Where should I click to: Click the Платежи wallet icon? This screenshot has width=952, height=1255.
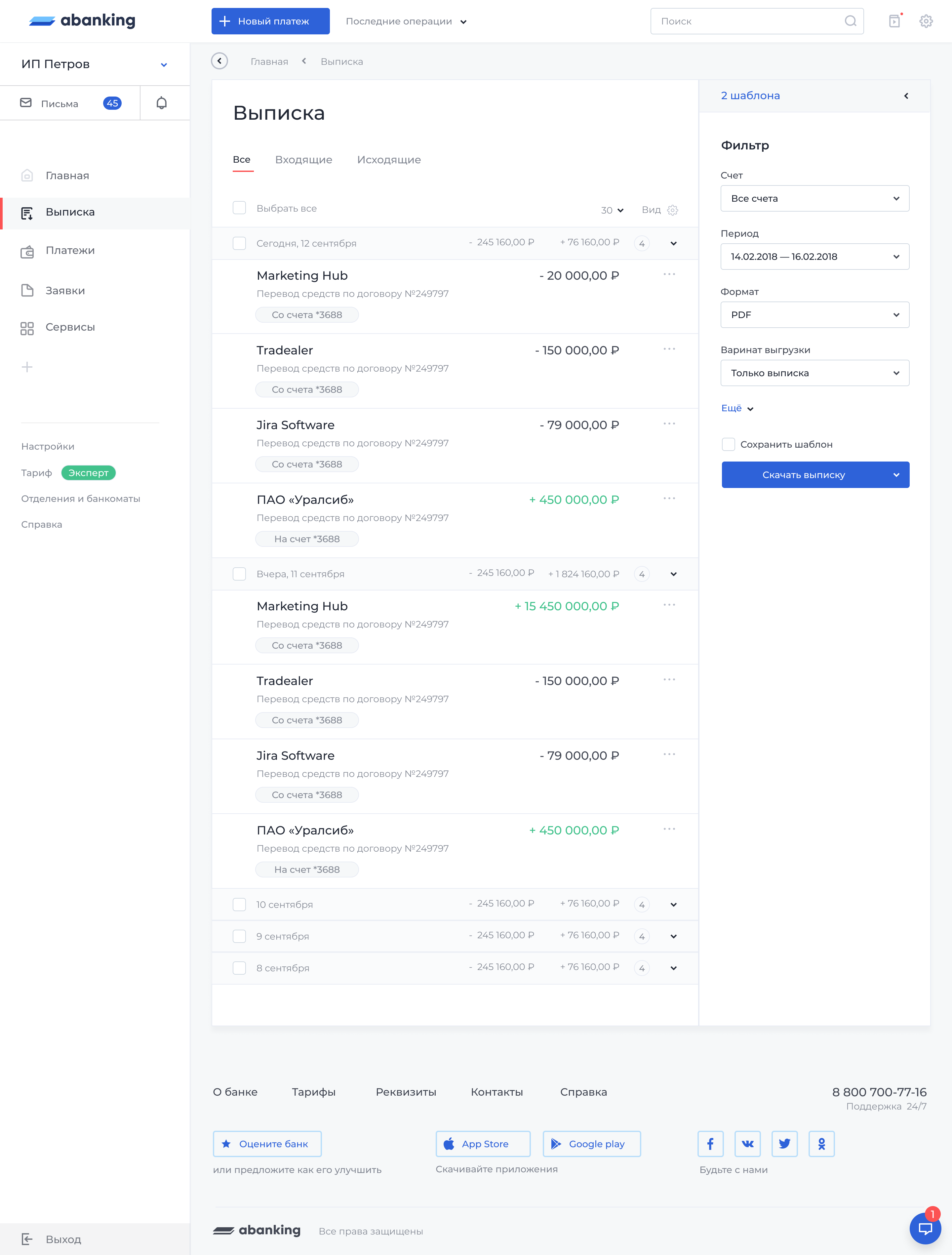[x=27, y=251]
